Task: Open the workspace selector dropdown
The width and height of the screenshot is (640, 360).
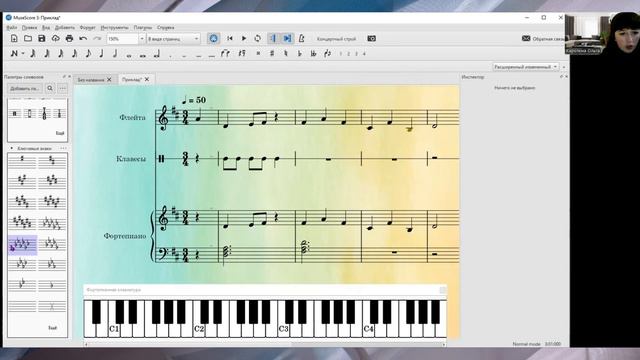Action: (526, 67)
